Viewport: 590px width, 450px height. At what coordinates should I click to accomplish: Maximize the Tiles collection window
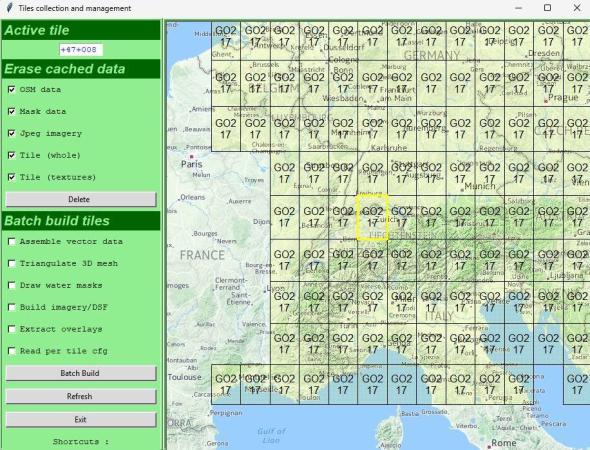coord(547,8)
